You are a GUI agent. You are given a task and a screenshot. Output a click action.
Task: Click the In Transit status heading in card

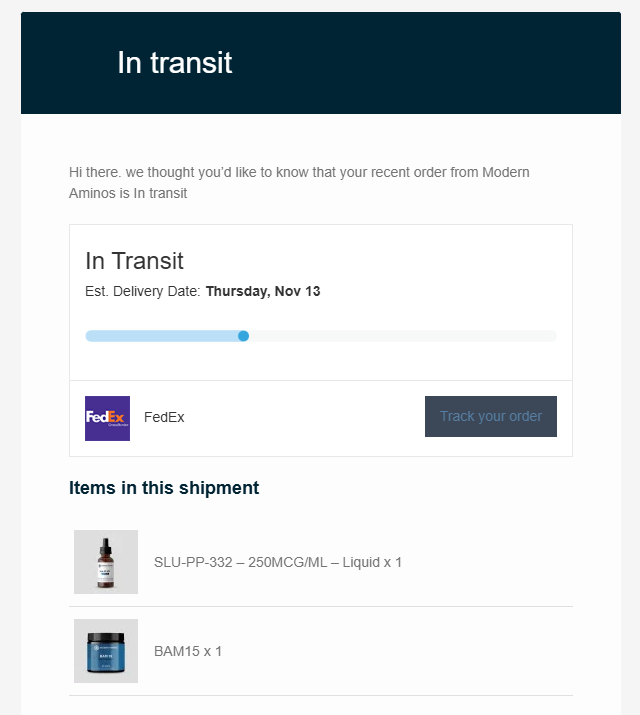pos(134,261)
